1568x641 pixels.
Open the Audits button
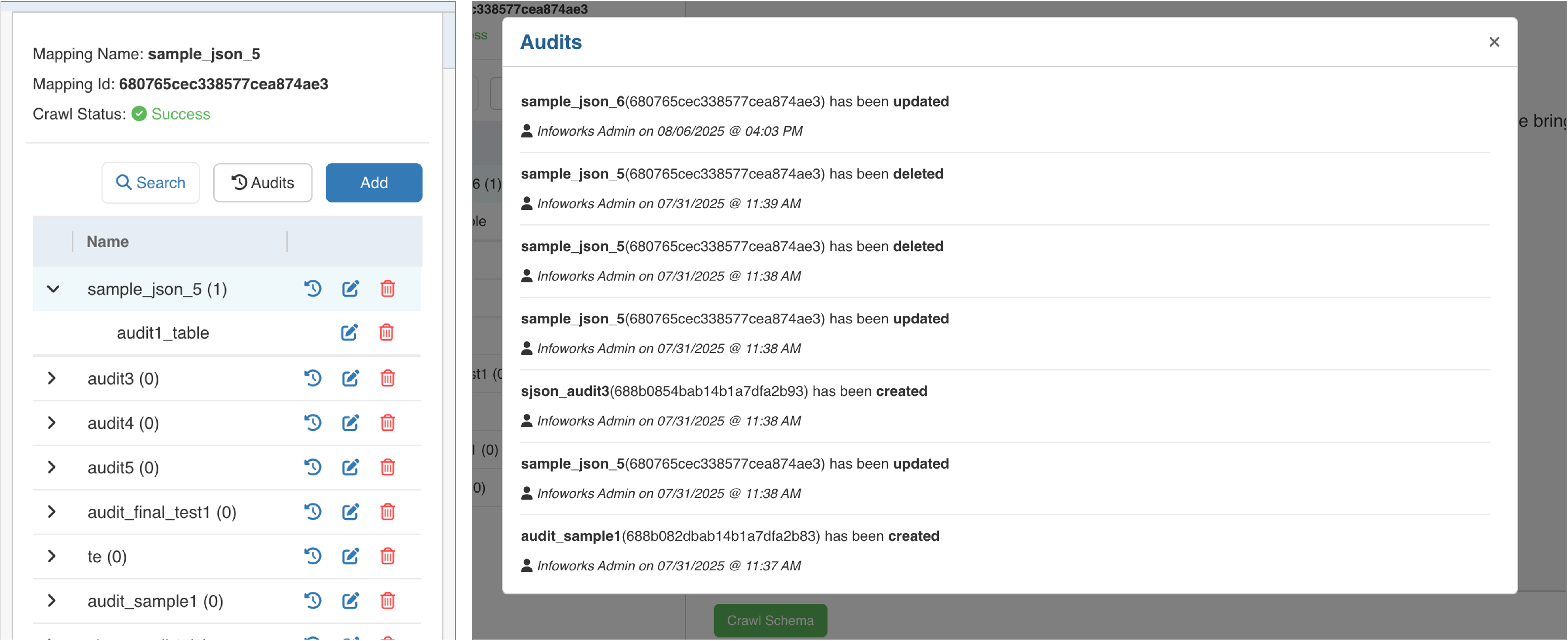pyautogui.click(x=263, y=183)
